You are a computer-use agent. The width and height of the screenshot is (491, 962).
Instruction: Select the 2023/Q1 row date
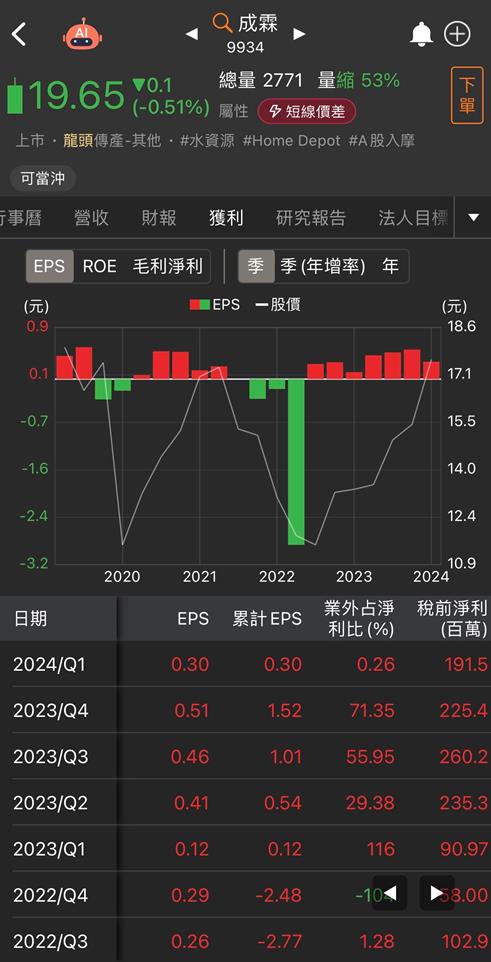tap(50, 849)
